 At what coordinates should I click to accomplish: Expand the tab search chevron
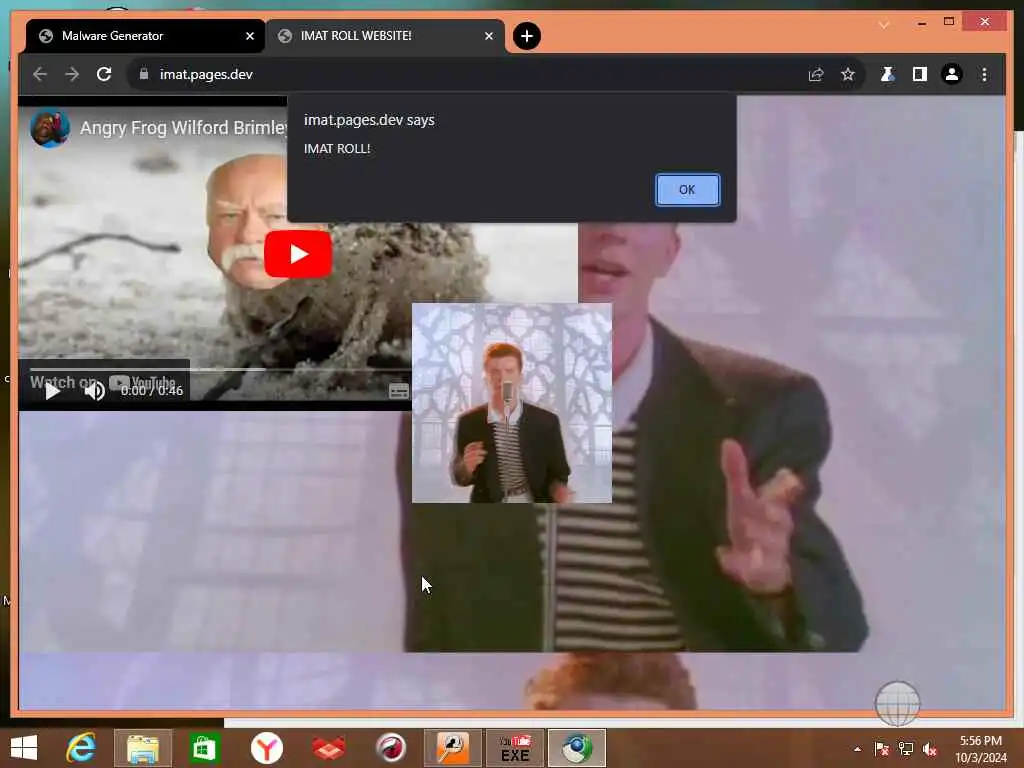pos(884,25)
